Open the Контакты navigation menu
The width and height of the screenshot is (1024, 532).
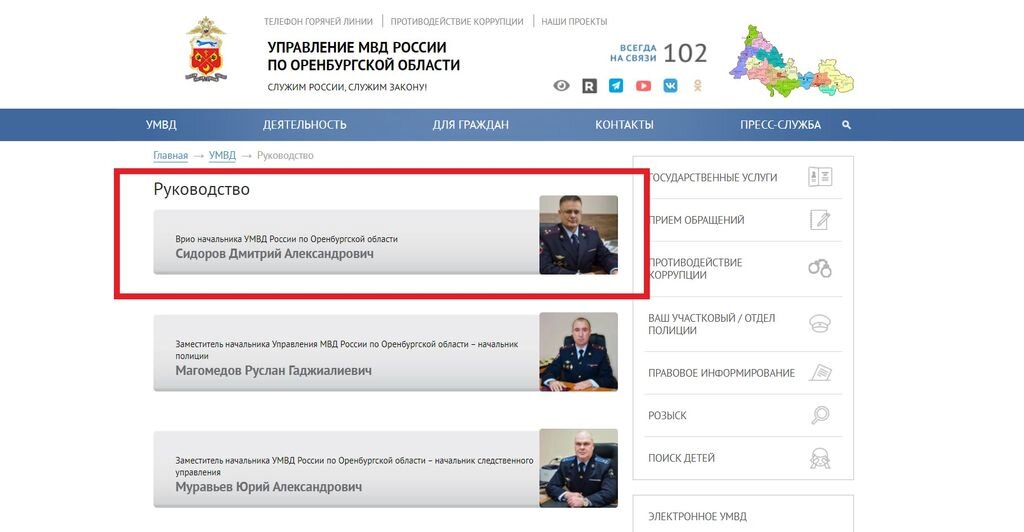[624, 125]
